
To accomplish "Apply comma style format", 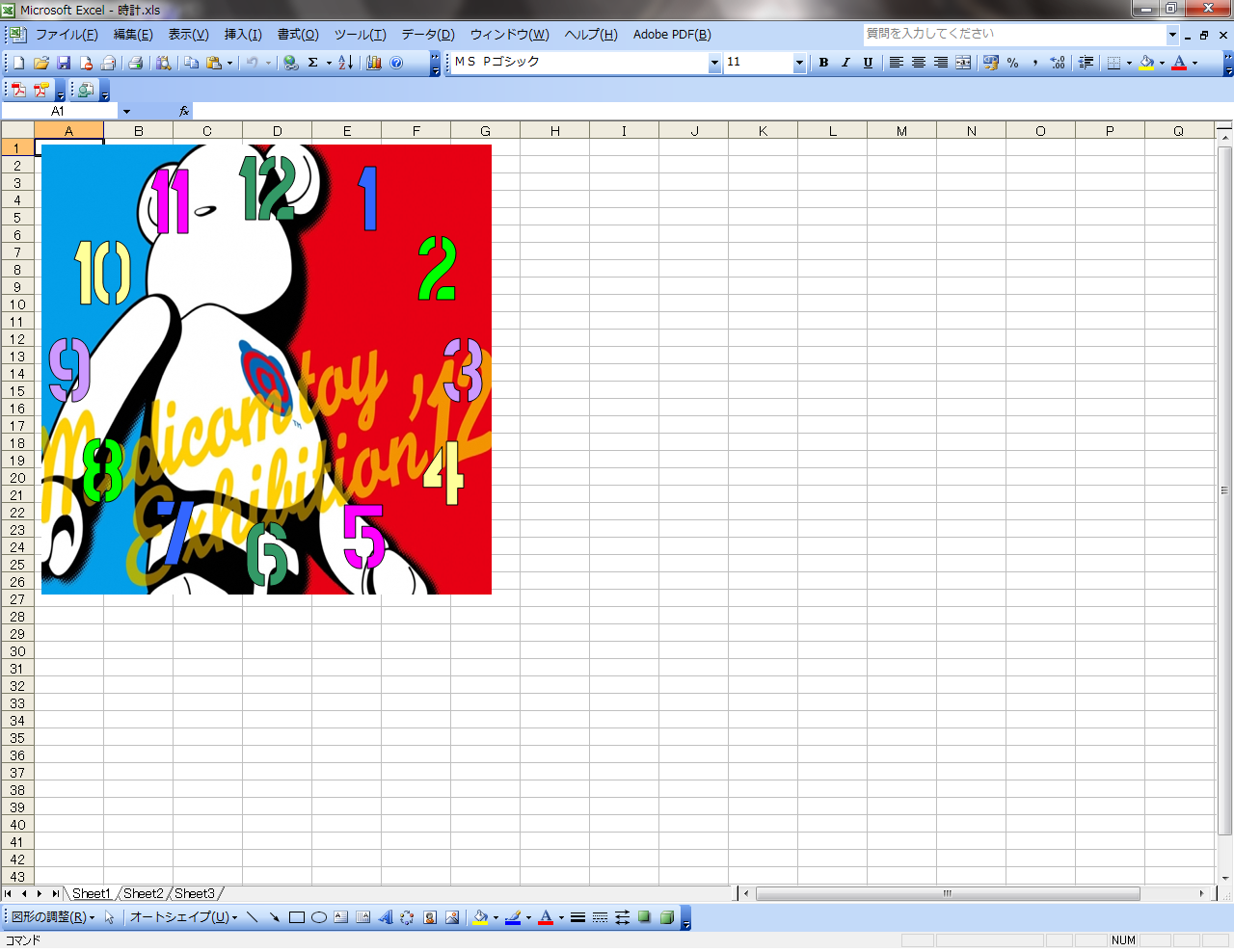I will click(1035, 63).
